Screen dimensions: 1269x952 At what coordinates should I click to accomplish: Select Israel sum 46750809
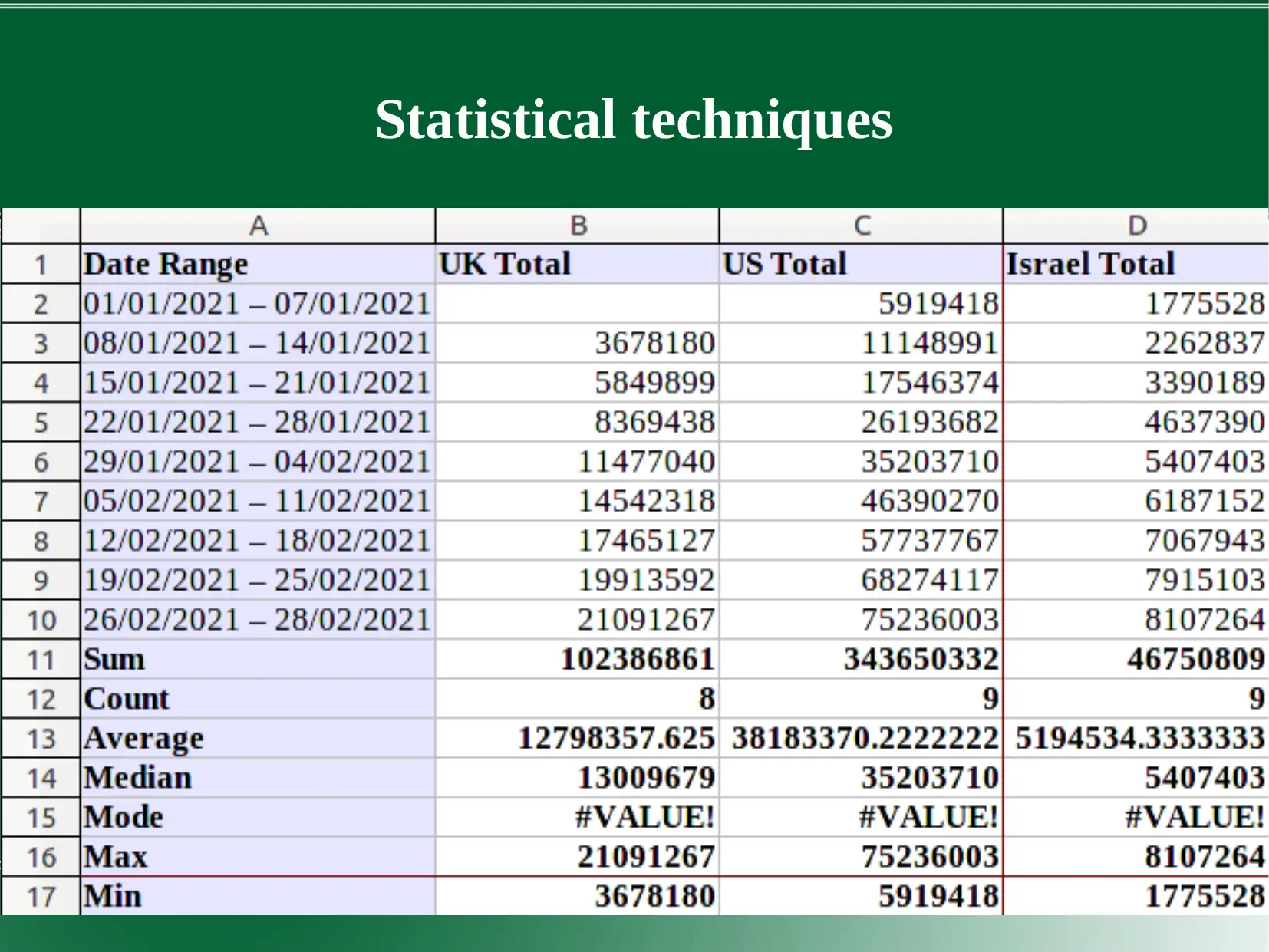pos(1136,660)
